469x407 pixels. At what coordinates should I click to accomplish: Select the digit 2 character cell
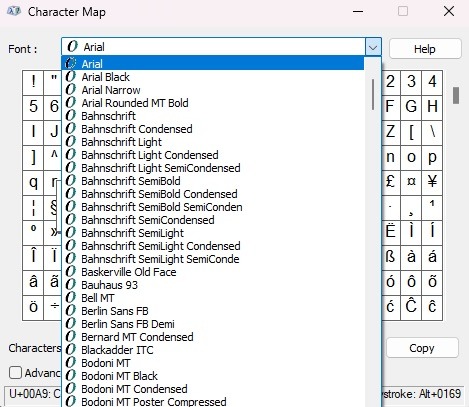(390, 82)
